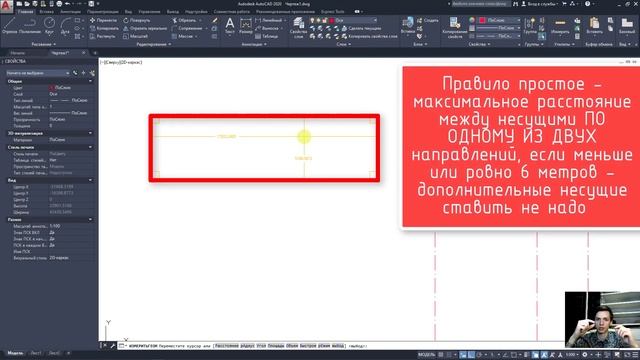Screen dimensions: 640x360
Task: Select the Полилиния (Polyline) tool
Action: coord(30,25)
